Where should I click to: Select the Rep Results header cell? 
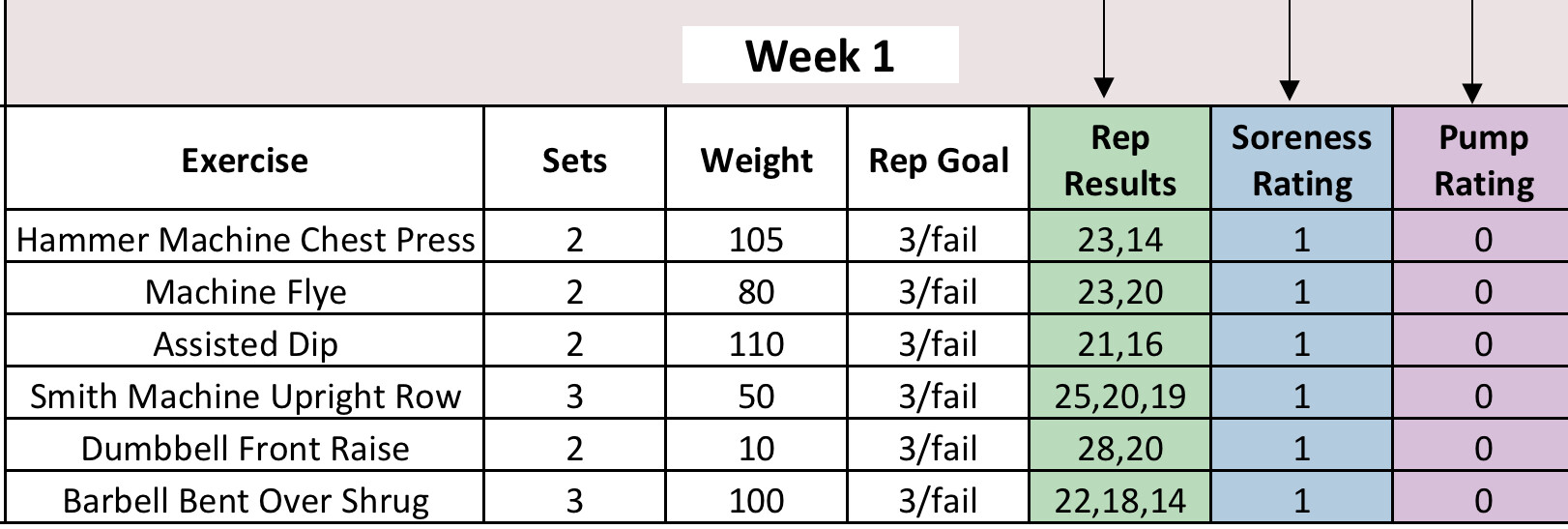(1119, 160)
